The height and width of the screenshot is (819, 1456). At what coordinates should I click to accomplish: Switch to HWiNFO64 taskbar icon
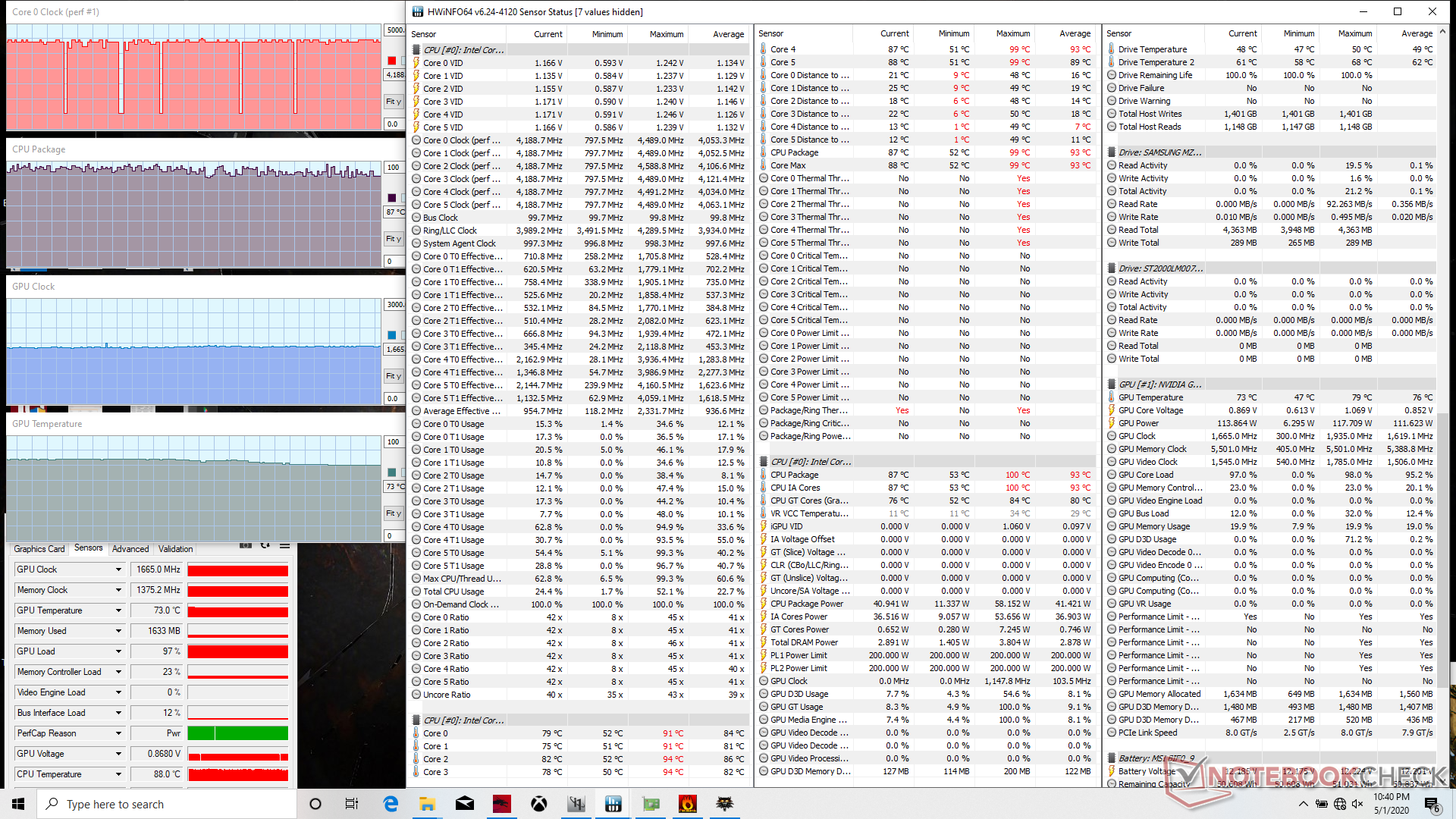tap(613, 804)
